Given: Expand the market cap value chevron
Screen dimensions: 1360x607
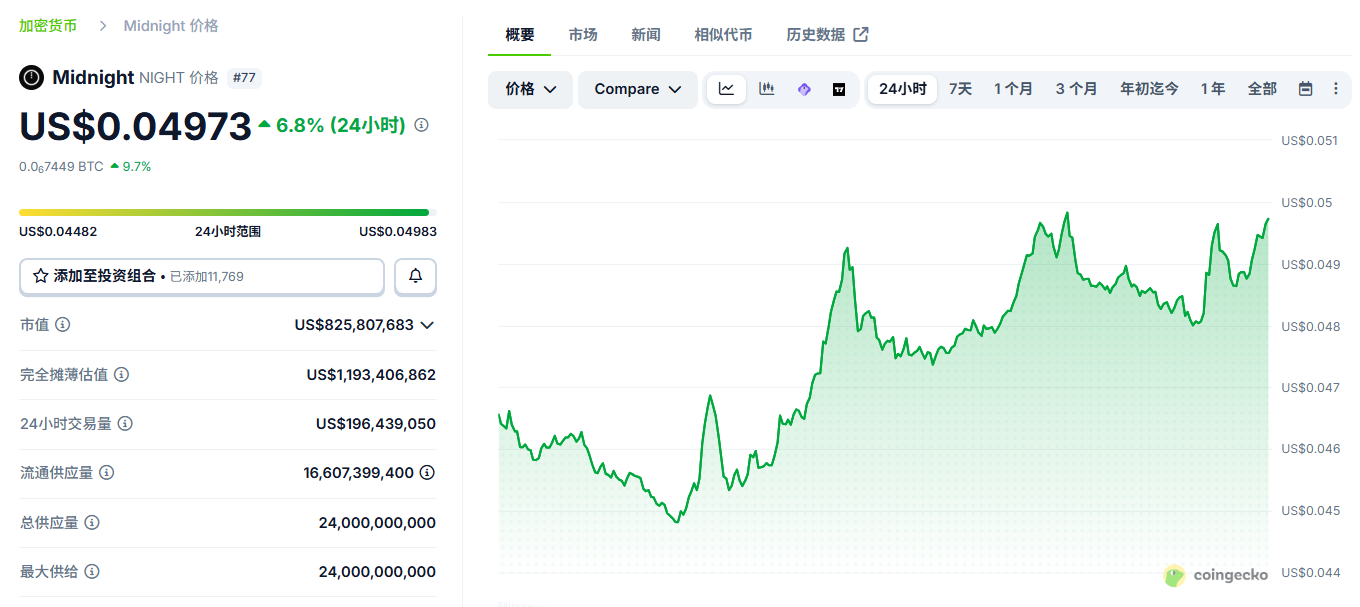Looking at the screenshot, I should pyautogui.click(x=427, y=325).
